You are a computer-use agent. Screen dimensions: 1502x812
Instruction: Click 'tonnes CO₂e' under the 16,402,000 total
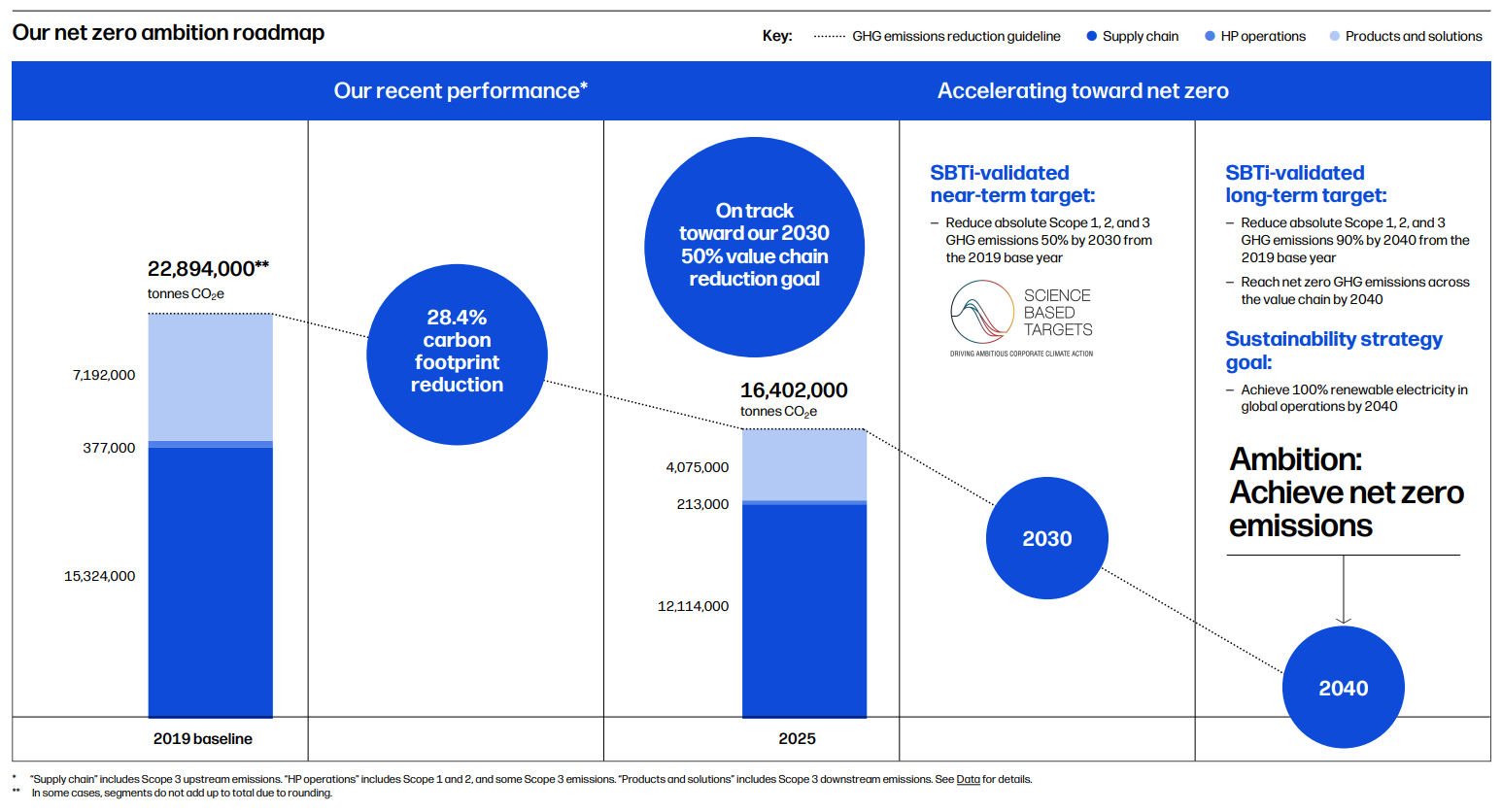click(778, 412)
